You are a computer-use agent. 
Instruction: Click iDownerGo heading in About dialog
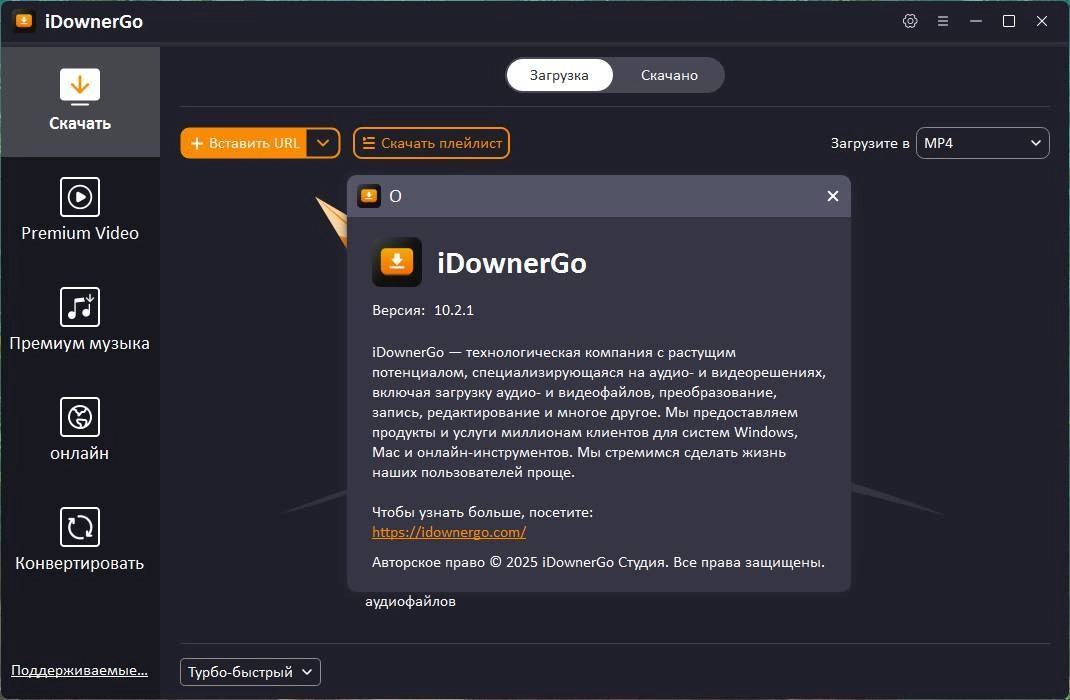click(512, 263)
